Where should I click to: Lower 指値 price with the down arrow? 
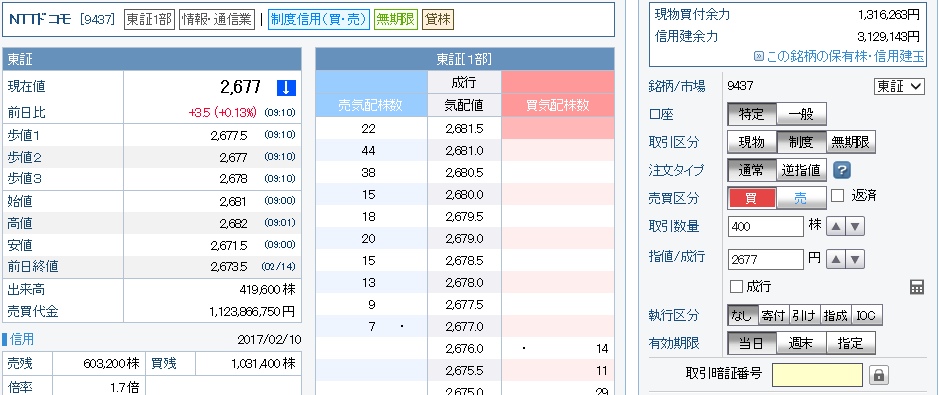click(855, 259)
